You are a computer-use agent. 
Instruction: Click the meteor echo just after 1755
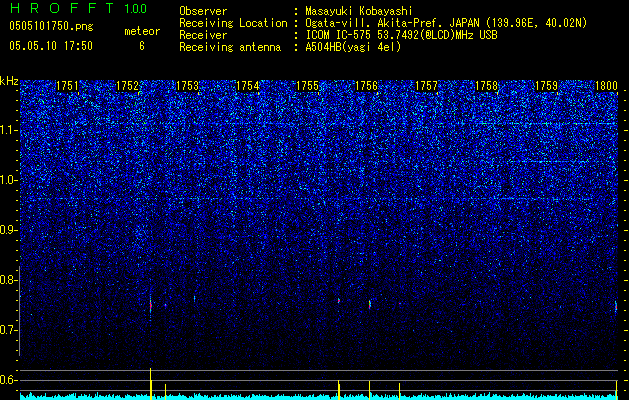339,301
